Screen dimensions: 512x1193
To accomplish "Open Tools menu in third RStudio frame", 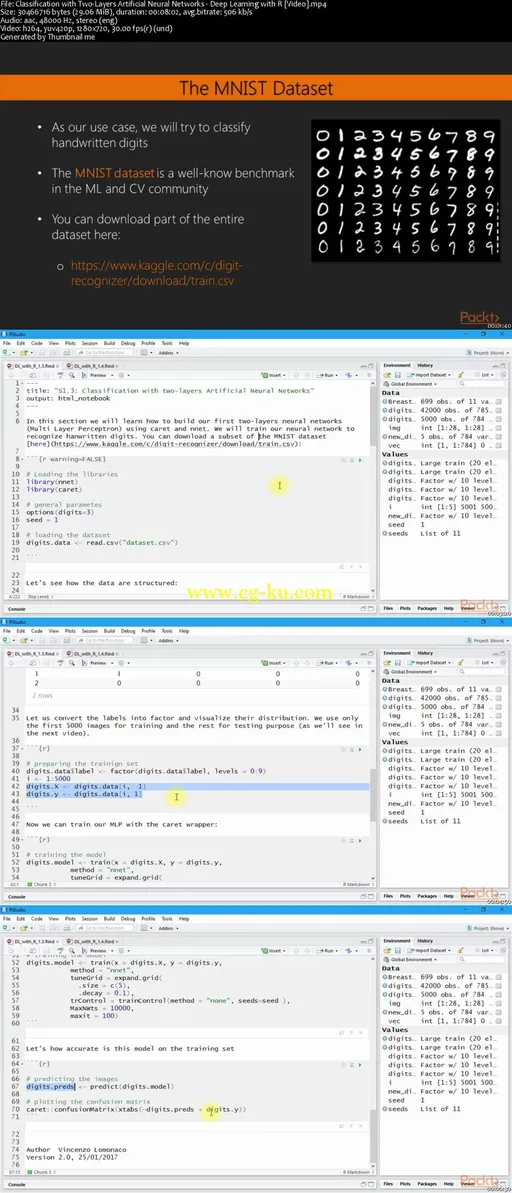I will [x=167, y=918].
